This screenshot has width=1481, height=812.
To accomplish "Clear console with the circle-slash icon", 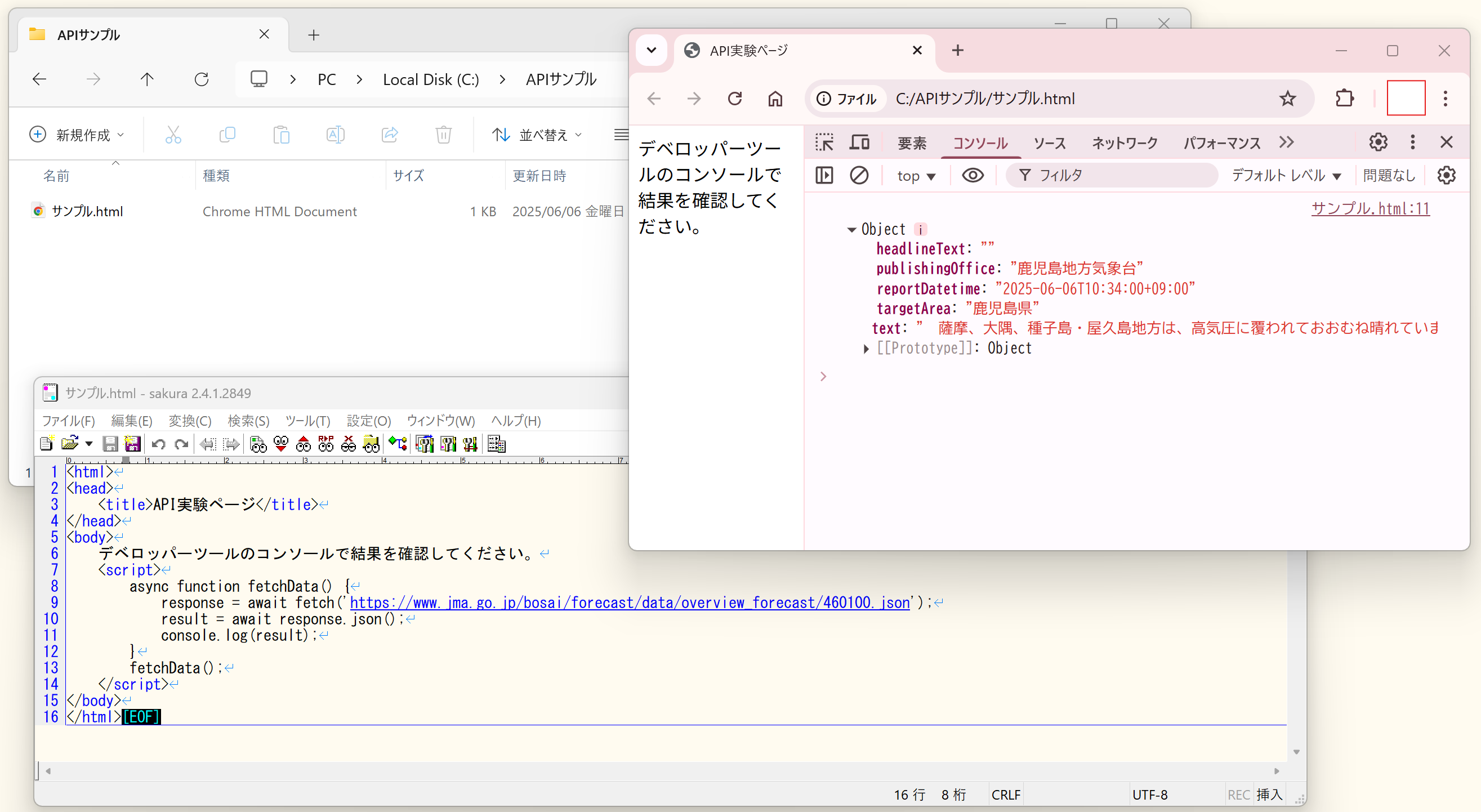I will 859,175.
